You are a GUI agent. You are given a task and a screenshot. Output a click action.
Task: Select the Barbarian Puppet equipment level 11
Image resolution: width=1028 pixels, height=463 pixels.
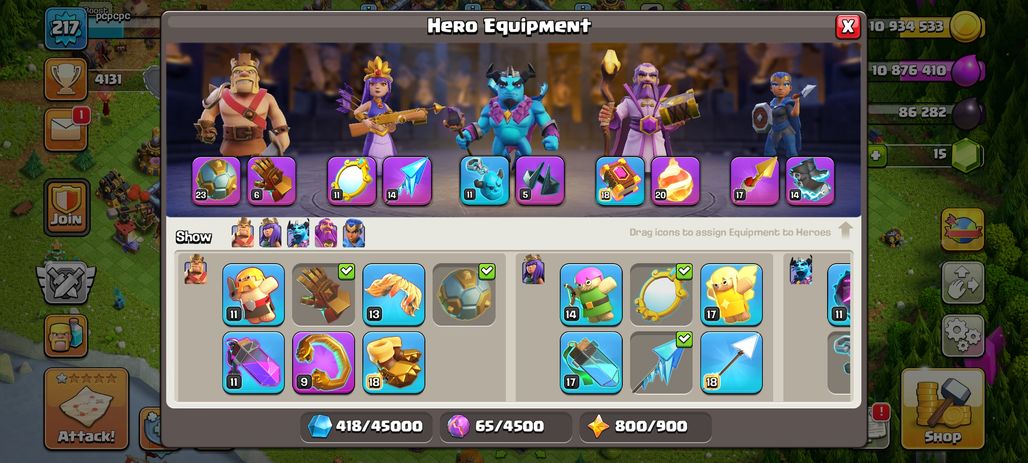coord(253,294)
